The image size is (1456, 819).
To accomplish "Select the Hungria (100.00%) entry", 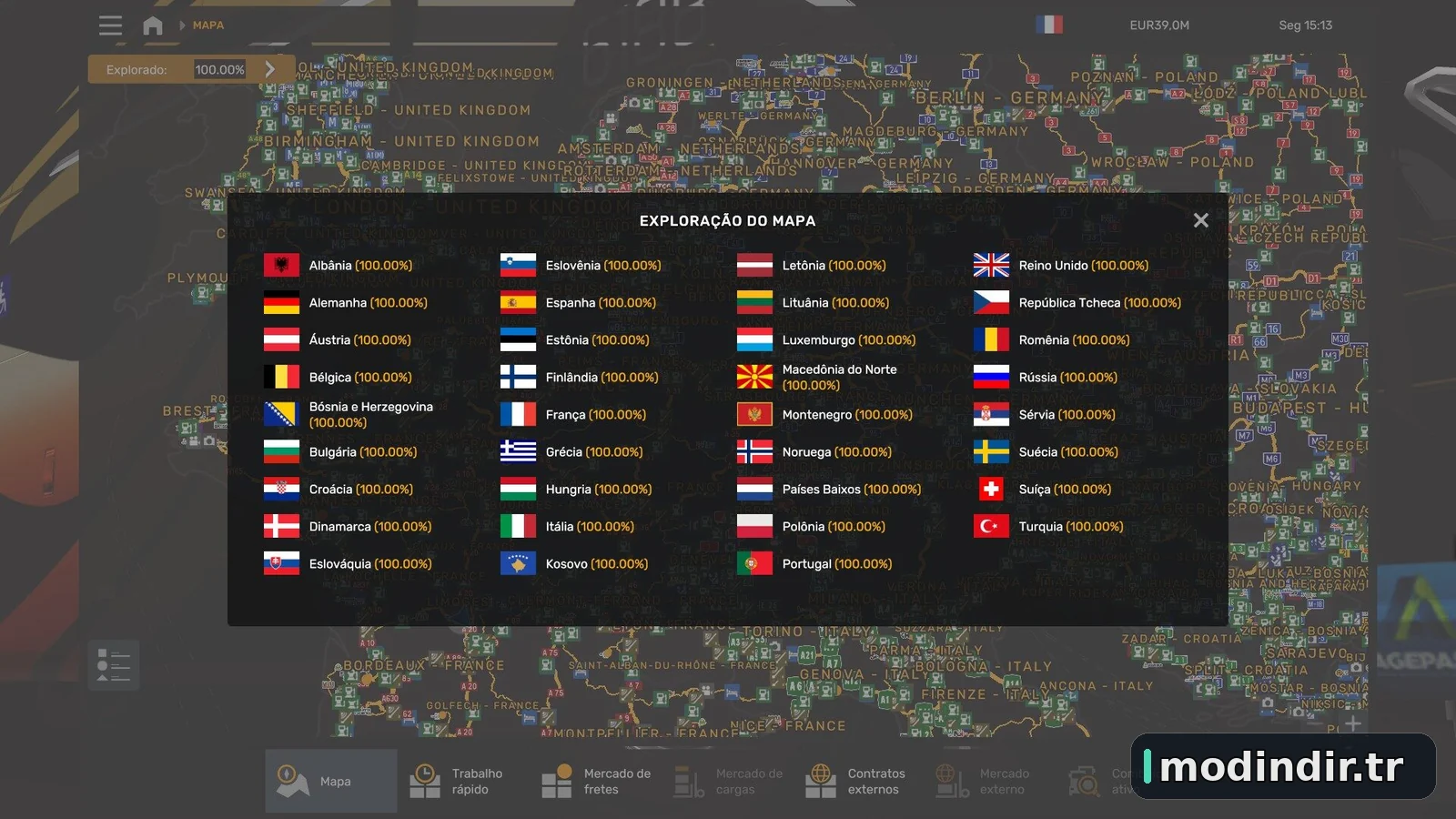I will pos(576,489).
